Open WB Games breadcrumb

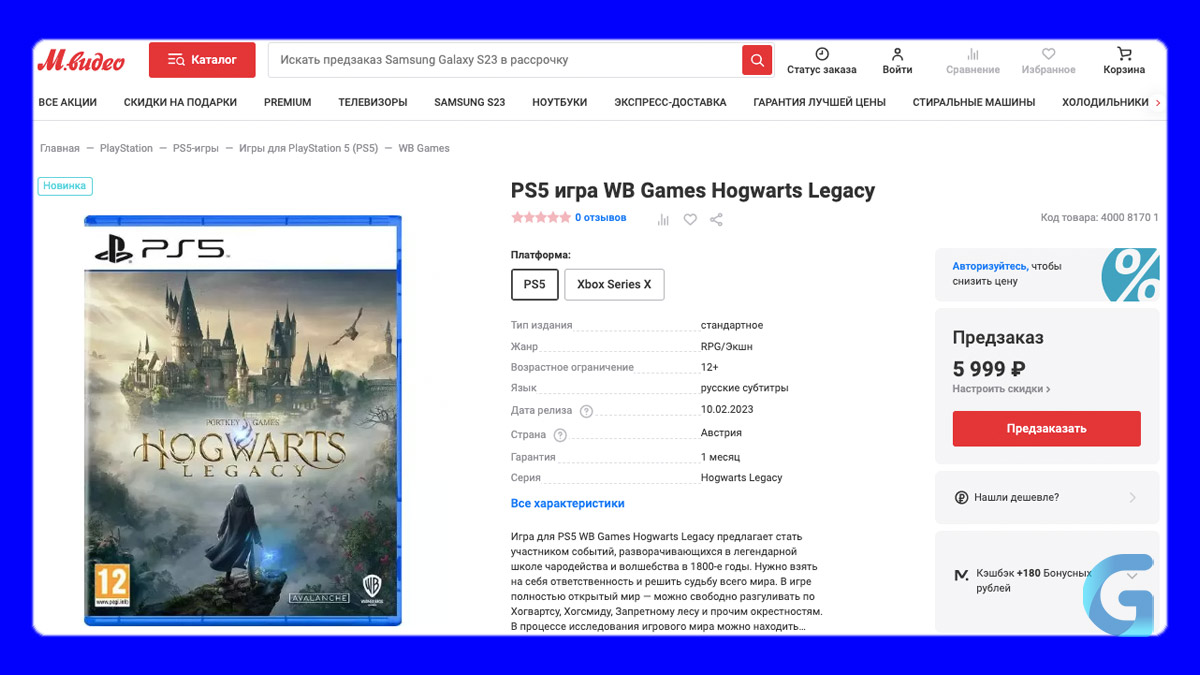[x=424, y=148]
